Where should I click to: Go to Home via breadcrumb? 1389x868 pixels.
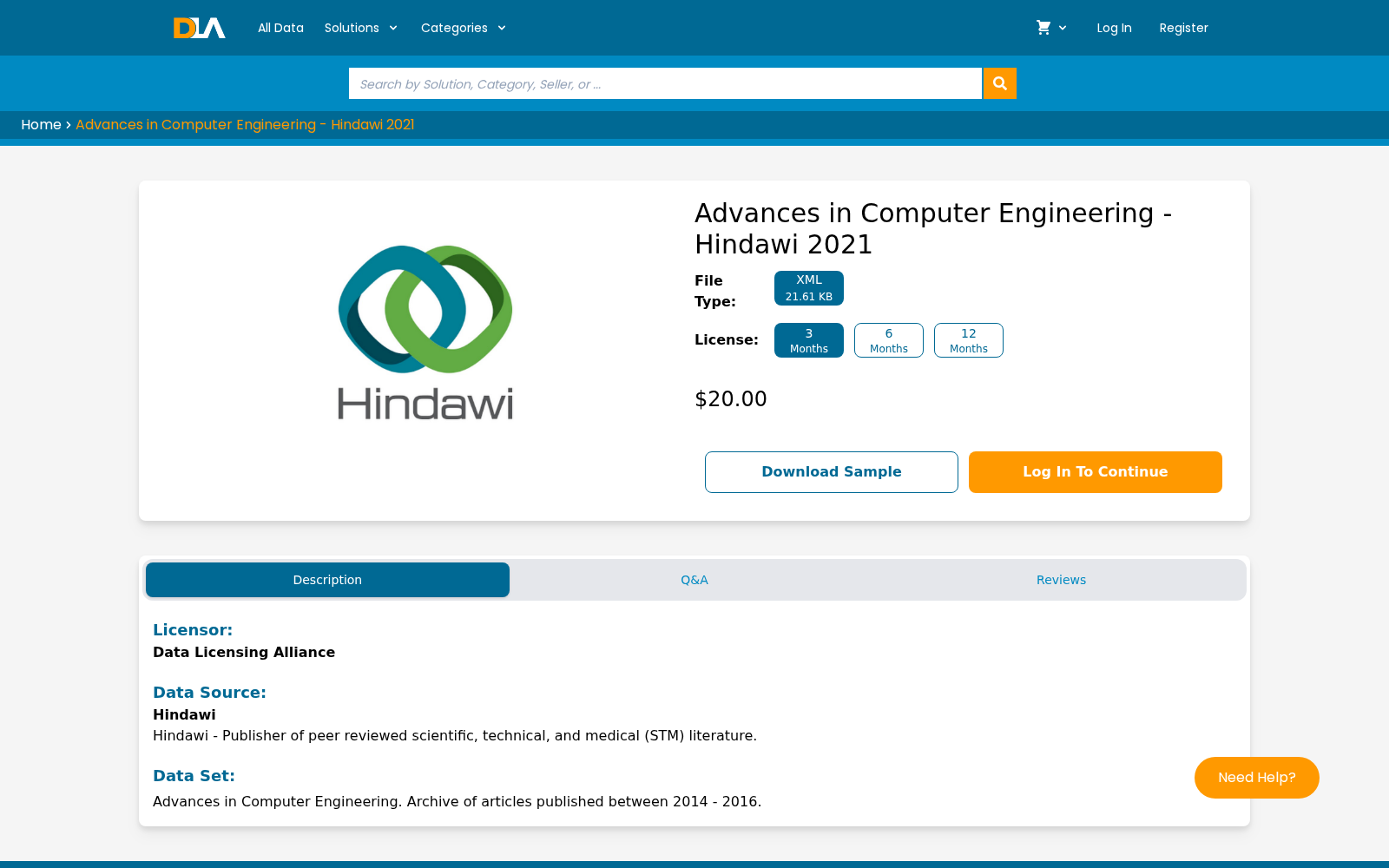pyautogui.click(x=41, y=125)
